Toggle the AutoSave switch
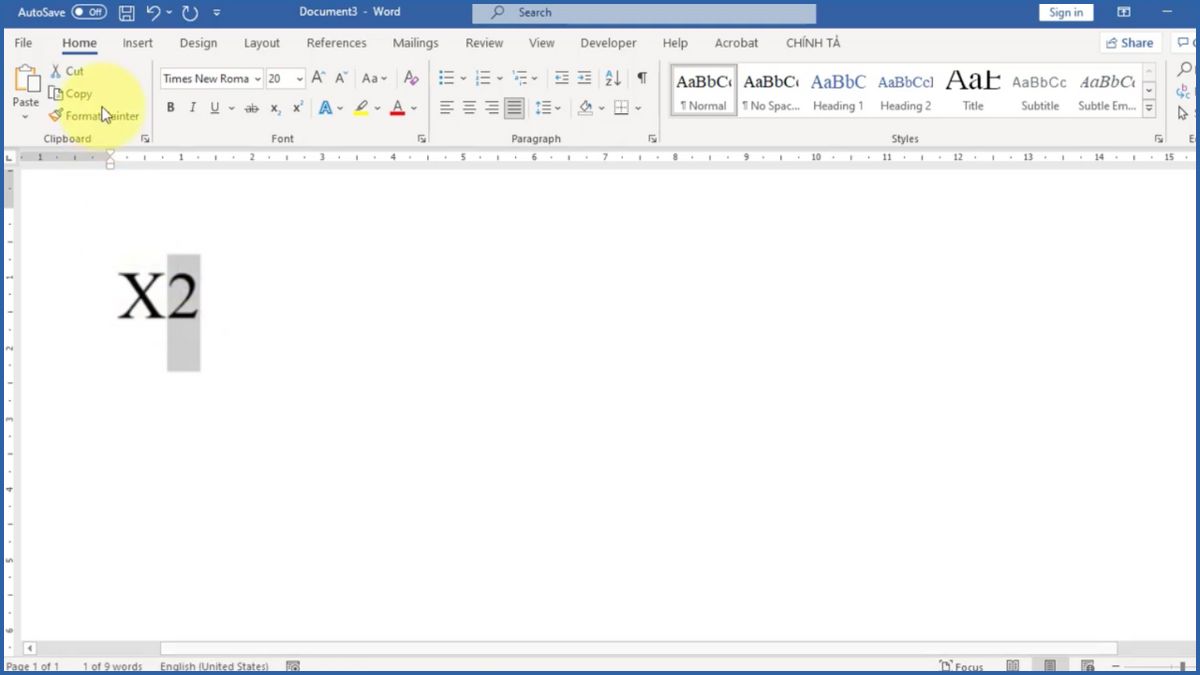The image size is (1200, 675). point(89,12)
